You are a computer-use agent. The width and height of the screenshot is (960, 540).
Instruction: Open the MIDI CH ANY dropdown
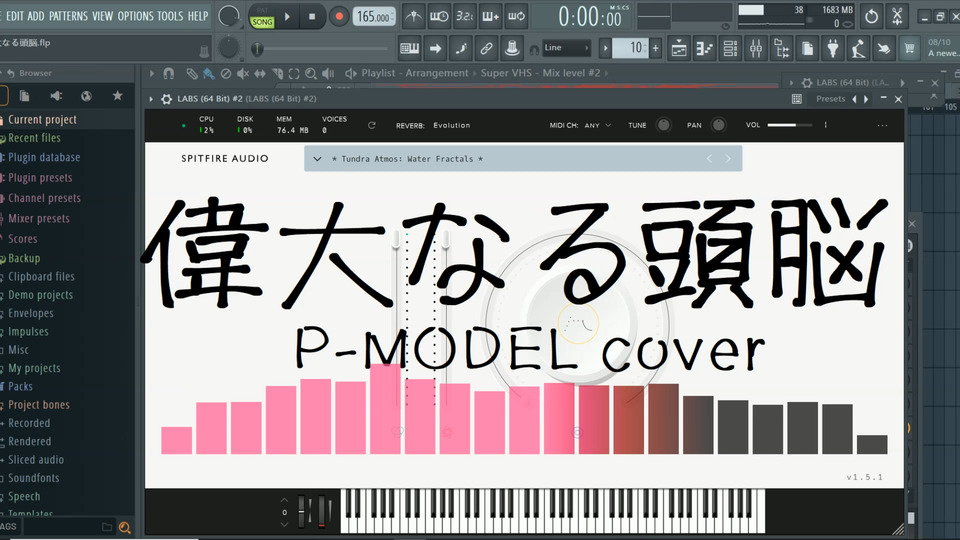pos(597,125)
